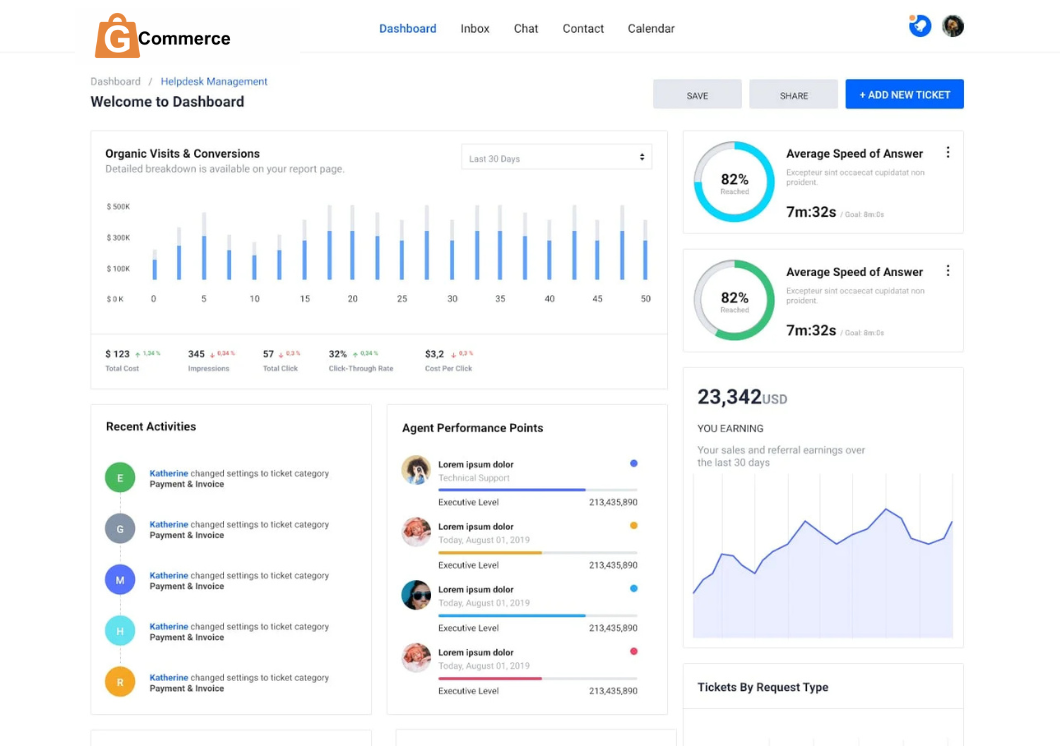Click the Save button
This screenshot has width=1060, height=750.
pyautogui.click(x=697, y=95)
